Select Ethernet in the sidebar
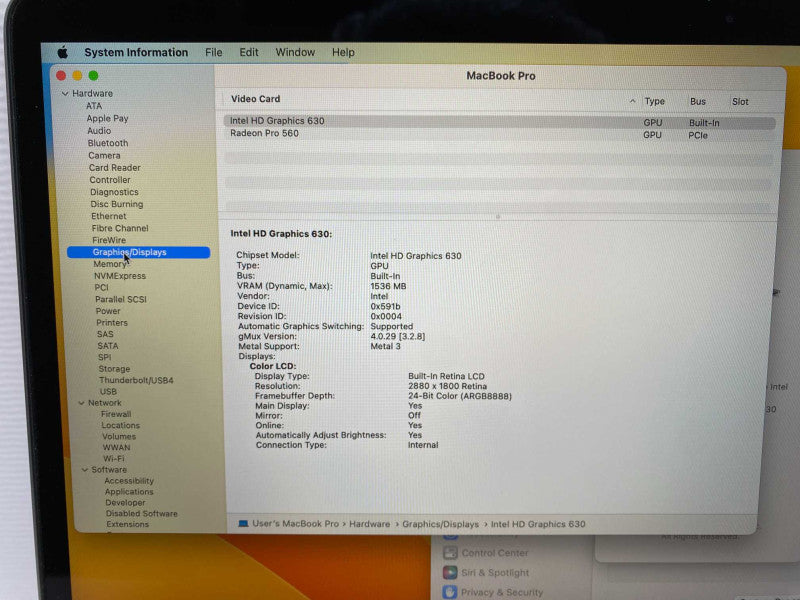Viewport: 800px width, 600px height. tap(109, 216)
